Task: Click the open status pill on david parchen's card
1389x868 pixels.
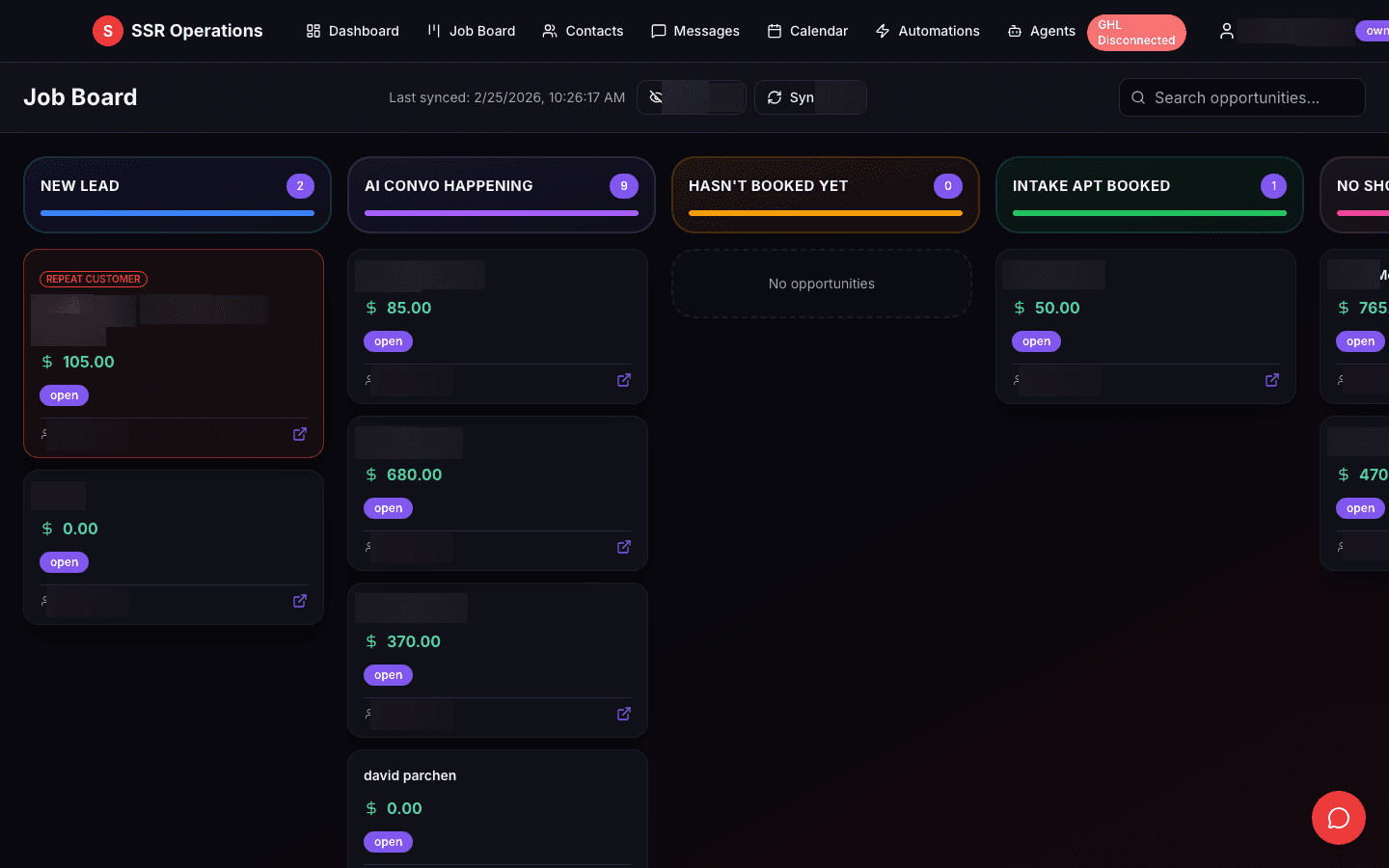Action: [x=388, y=841]
